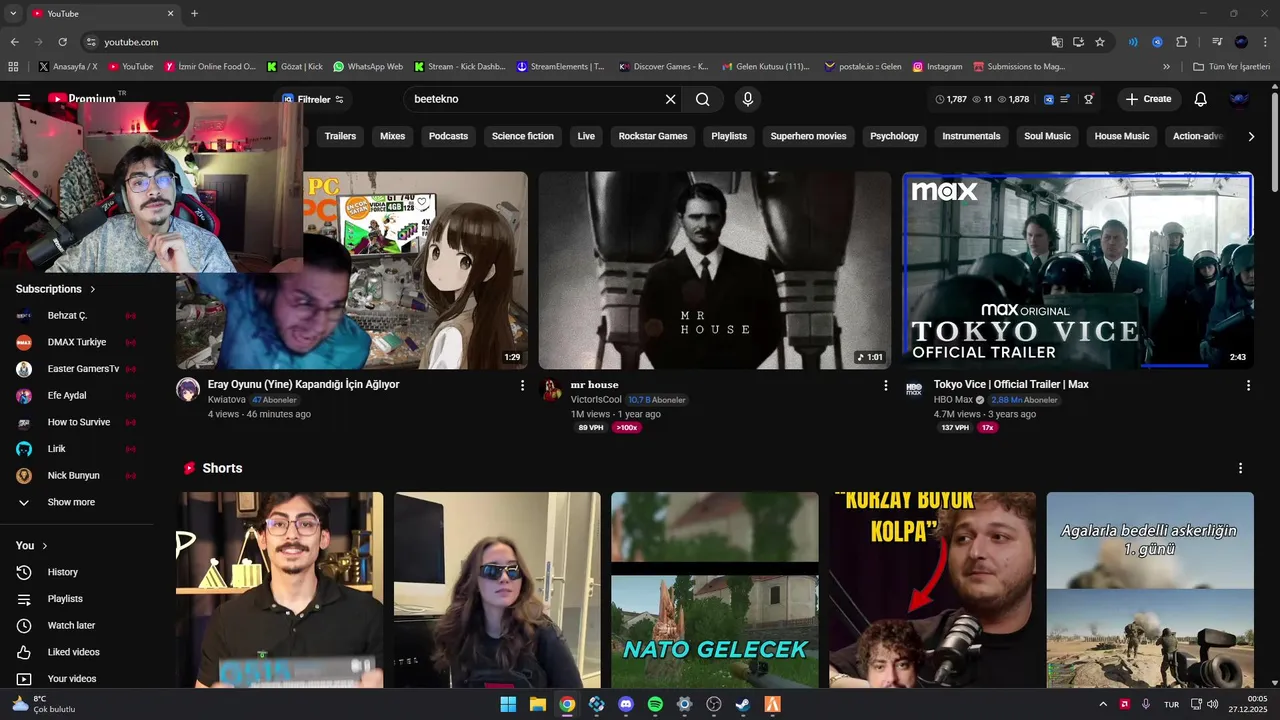Select the Live category chip
The image size is (1280, 720).
(x=586, y=136)
